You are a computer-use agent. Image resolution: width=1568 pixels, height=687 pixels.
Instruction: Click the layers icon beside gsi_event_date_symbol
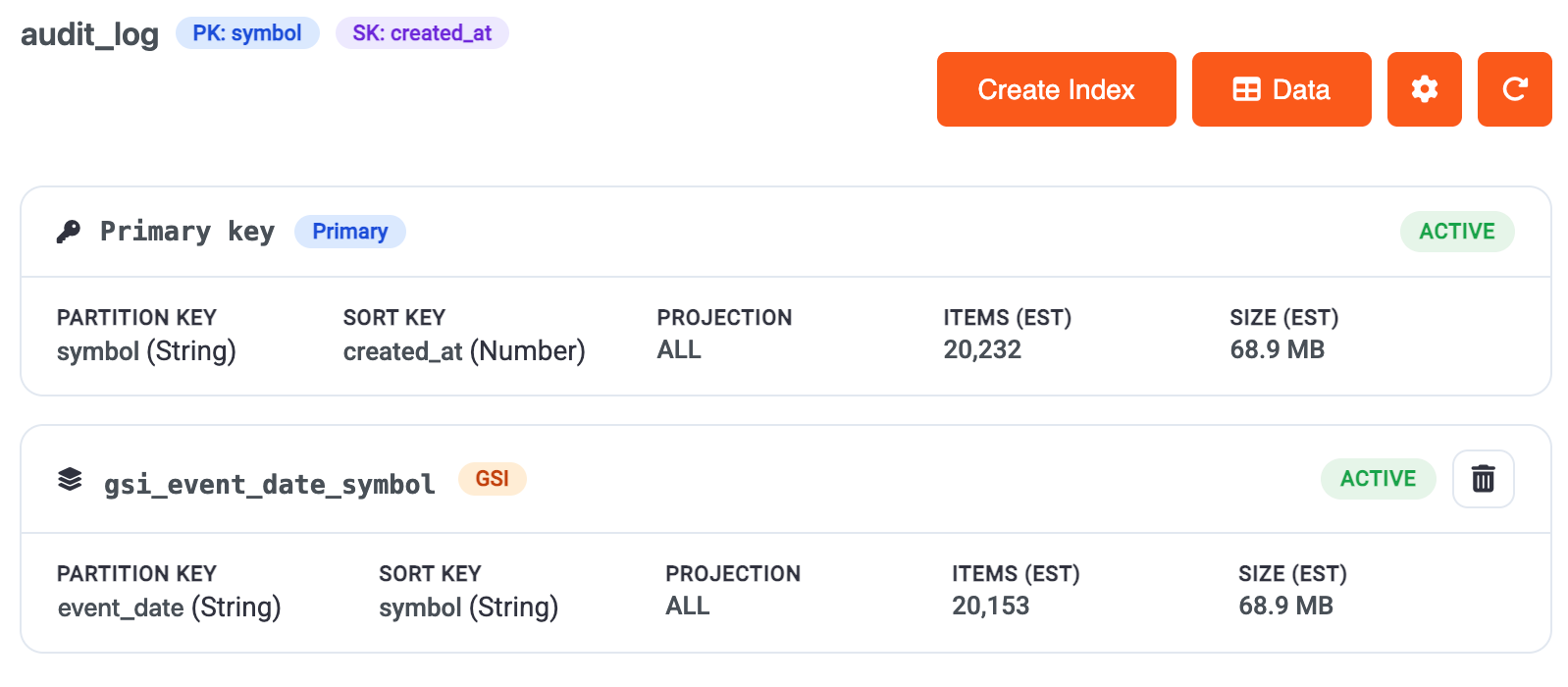pyautogui.click(x=70, y=479)
